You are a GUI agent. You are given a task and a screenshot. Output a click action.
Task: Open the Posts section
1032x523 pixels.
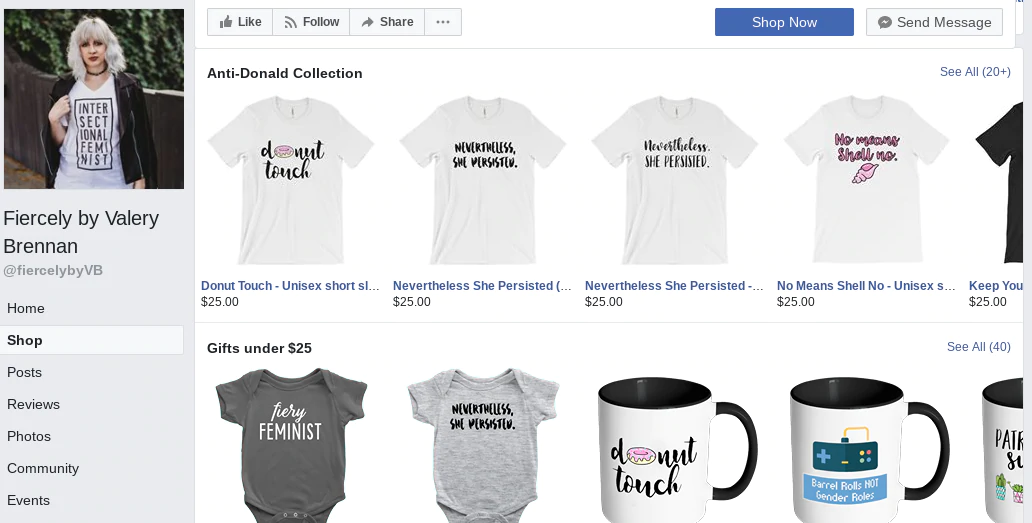(x=25, y=372)
